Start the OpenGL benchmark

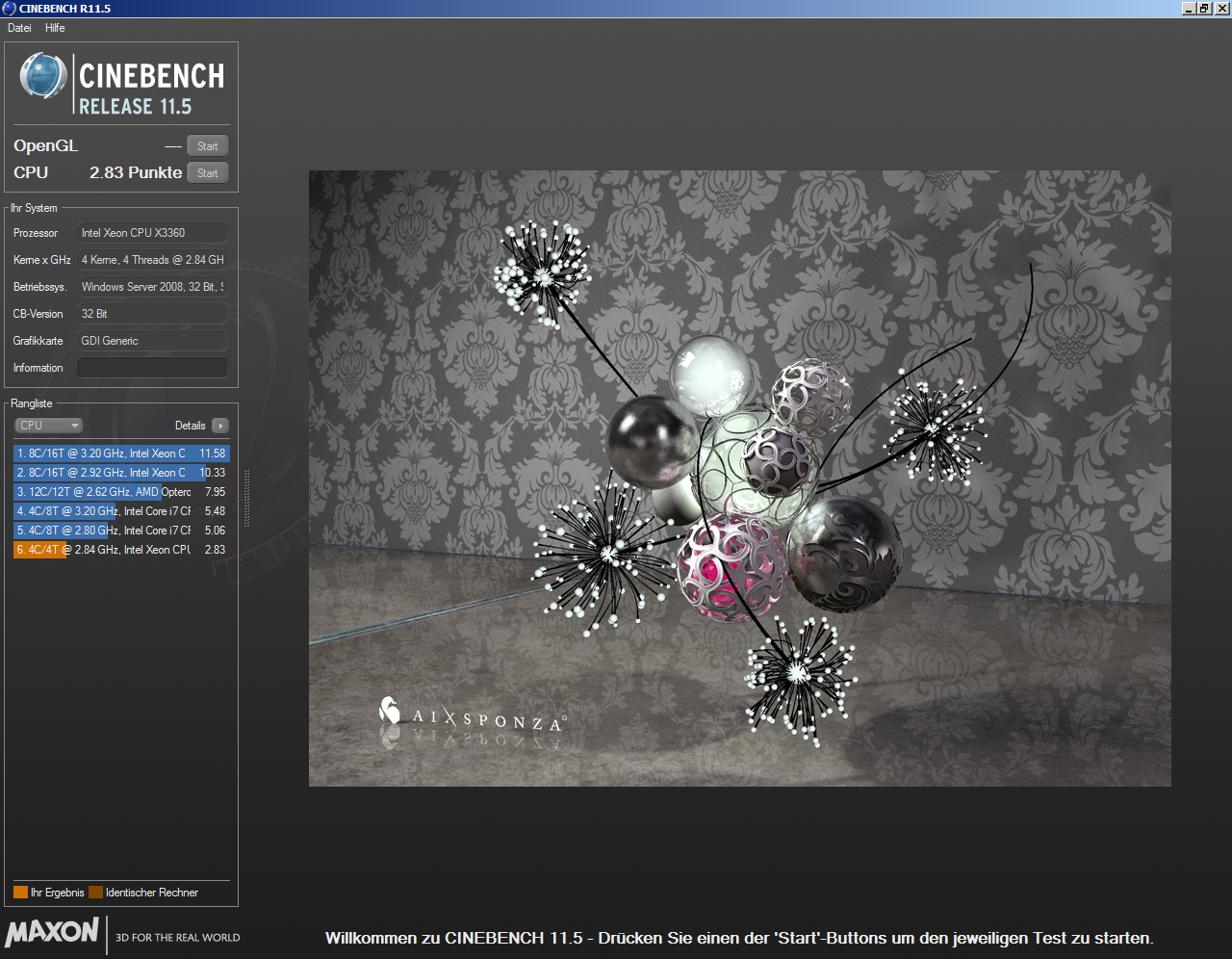(x=207, y=146)
